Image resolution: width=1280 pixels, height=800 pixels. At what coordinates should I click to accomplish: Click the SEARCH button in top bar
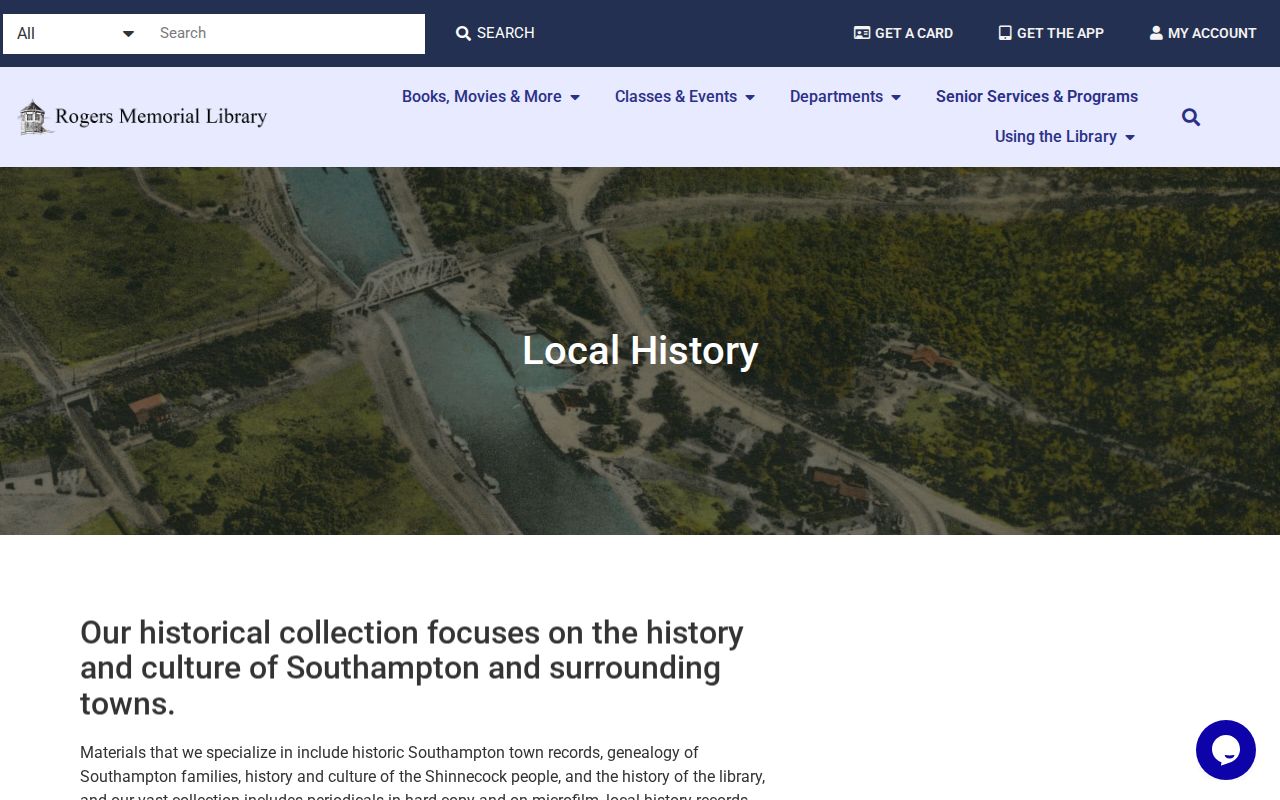(495, 33)
